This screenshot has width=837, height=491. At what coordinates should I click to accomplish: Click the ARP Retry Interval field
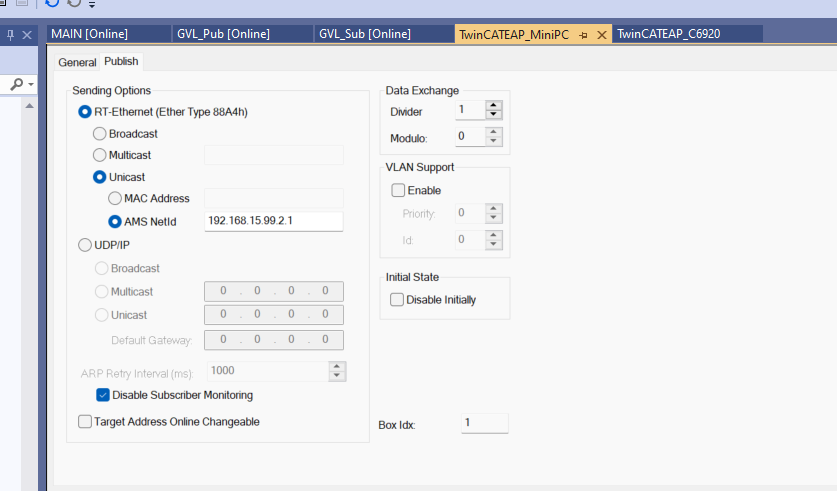tap(267, 371)
